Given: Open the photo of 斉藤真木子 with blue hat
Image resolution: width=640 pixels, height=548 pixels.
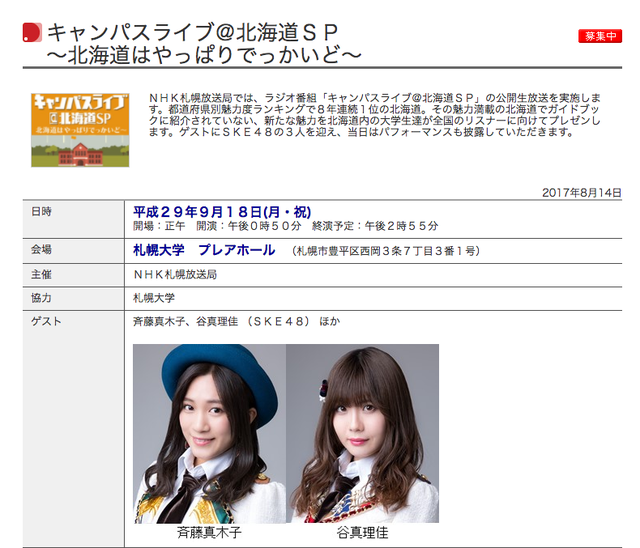Looking at the screenshot, I should pyautogui.click(x=209, y=433).
